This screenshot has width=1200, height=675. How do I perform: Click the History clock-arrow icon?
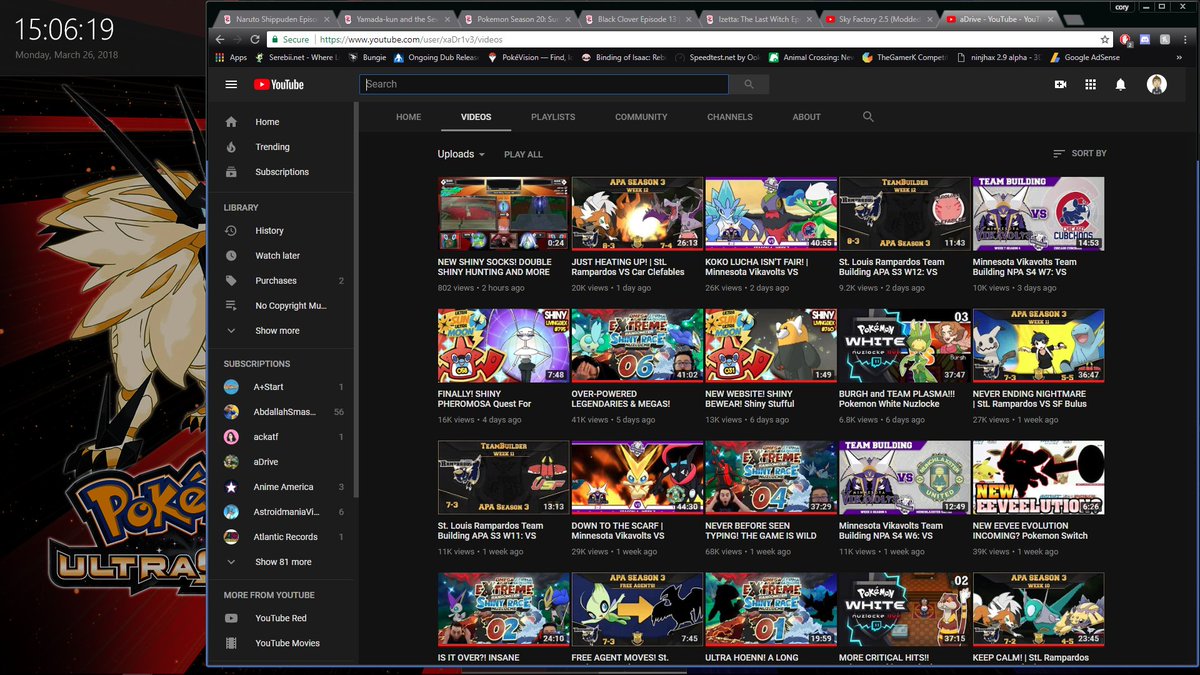pos(232,231)
